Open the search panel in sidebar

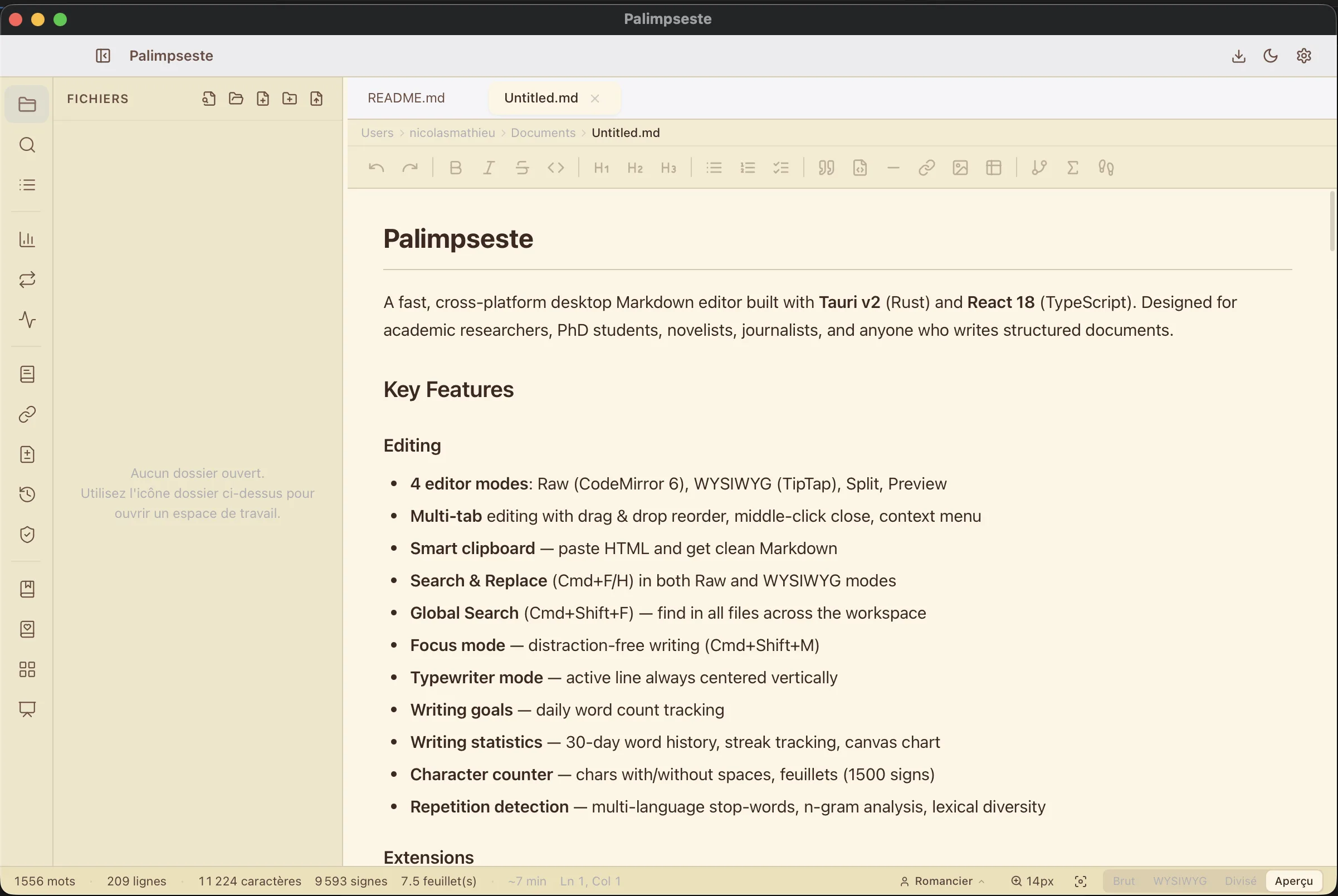(x=27, y=145)
